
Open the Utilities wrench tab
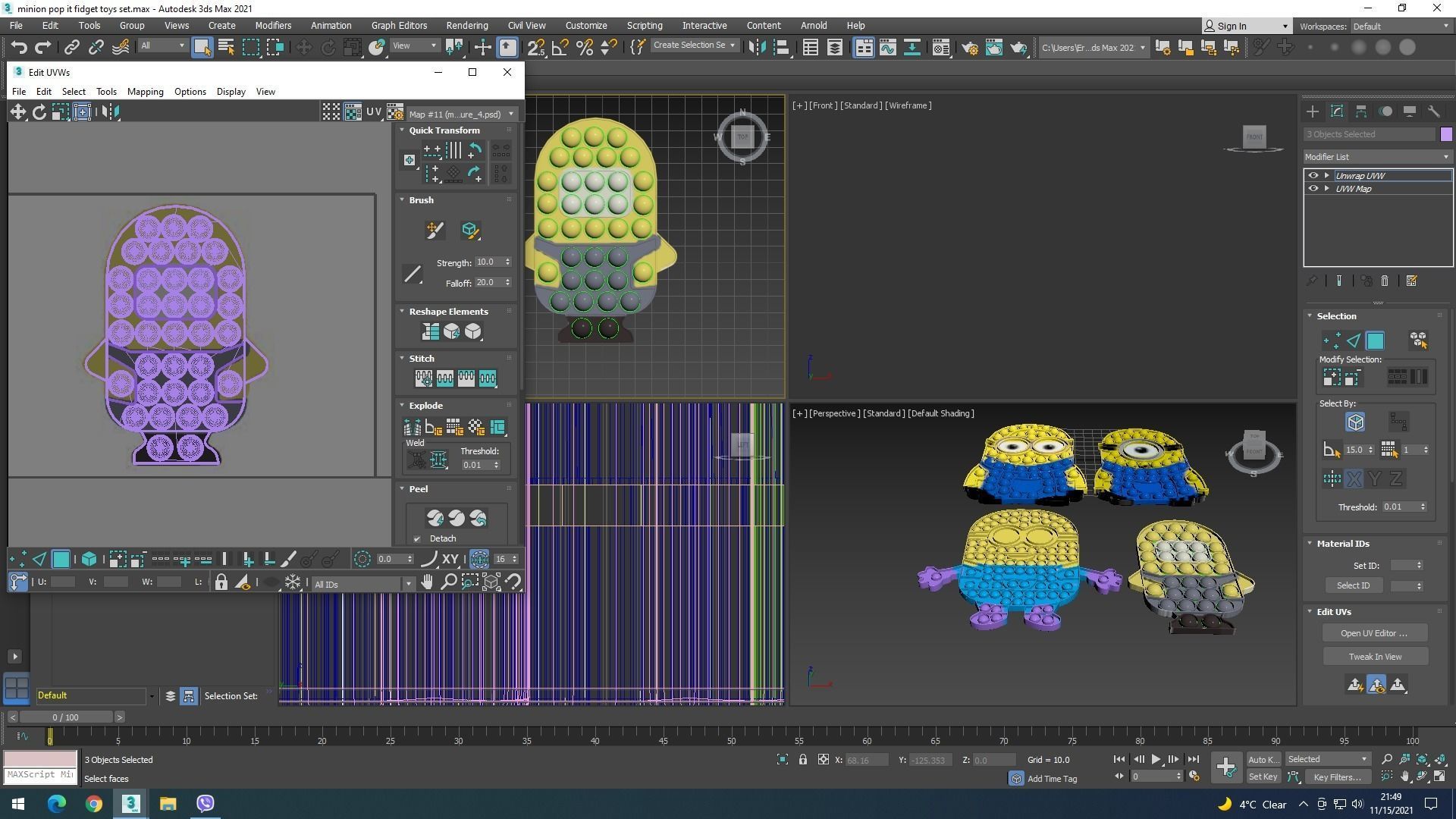coord(1434,111)
